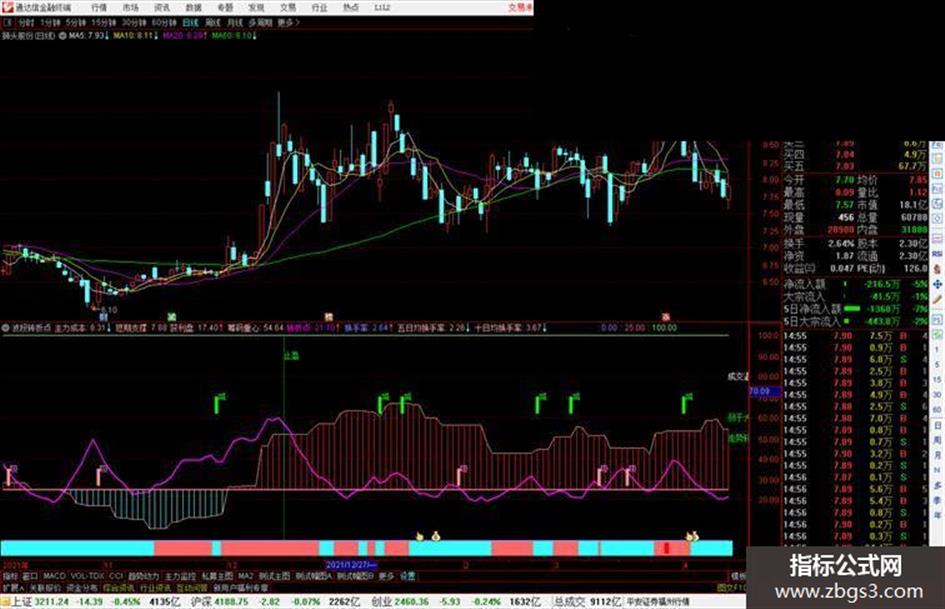Expand the 扩展 panel toggle
The width and height of the screenshot is (945, 609).
13,587
